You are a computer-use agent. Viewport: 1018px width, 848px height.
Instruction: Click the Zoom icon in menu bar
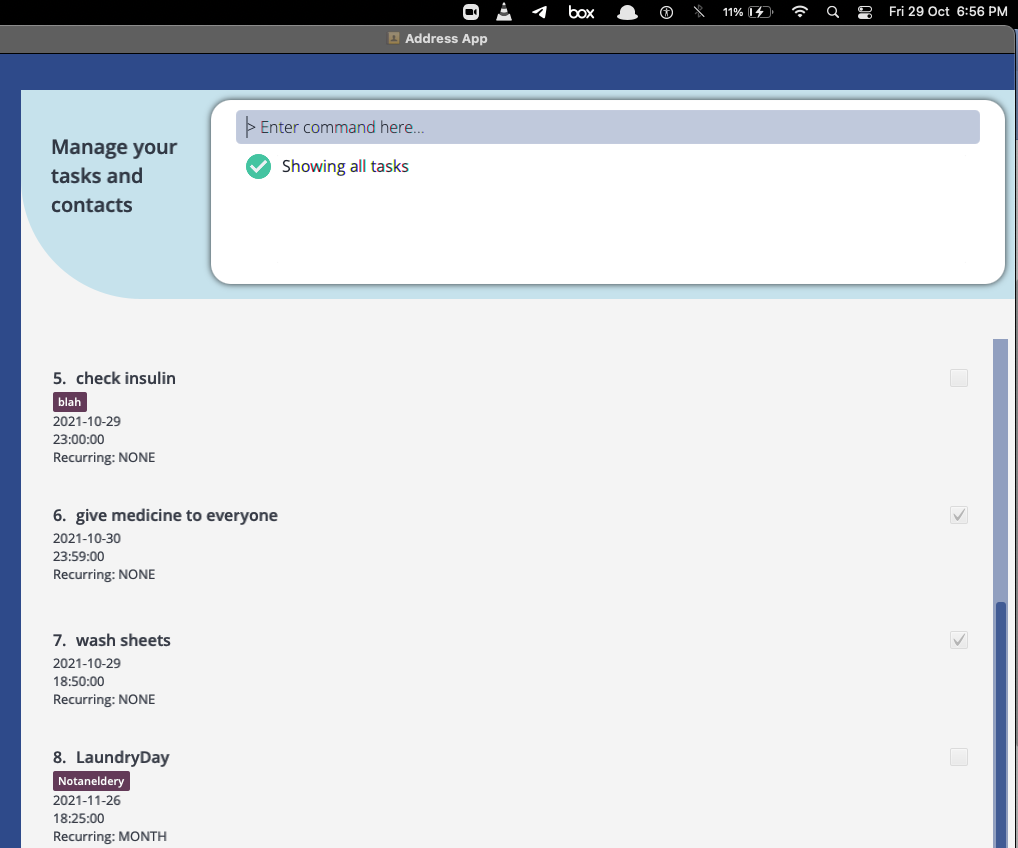coord(471,12)
